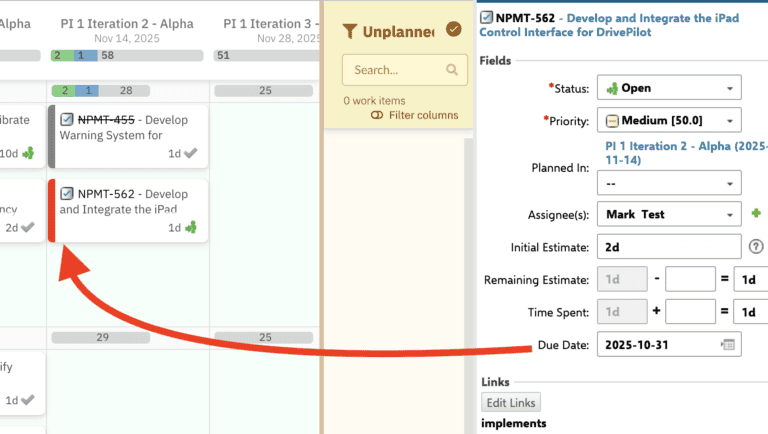Open the Priority dropdown showing Medium
The width and height of the screenshot is (768, 434).
click(669, 121)
